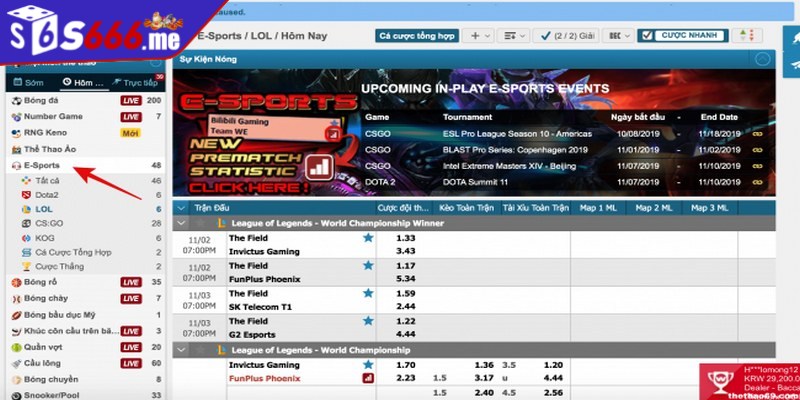Favorite Invictus Gaming vs FunPlus Phoenix match
This screenshot has height=400, width=800.
pos(368,365)
